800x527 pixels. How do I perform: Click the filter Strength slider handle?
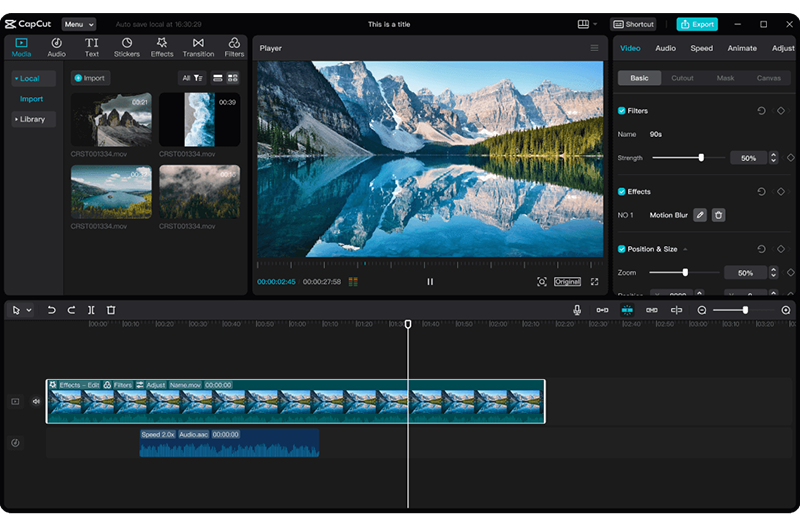(x=701, y=158)
